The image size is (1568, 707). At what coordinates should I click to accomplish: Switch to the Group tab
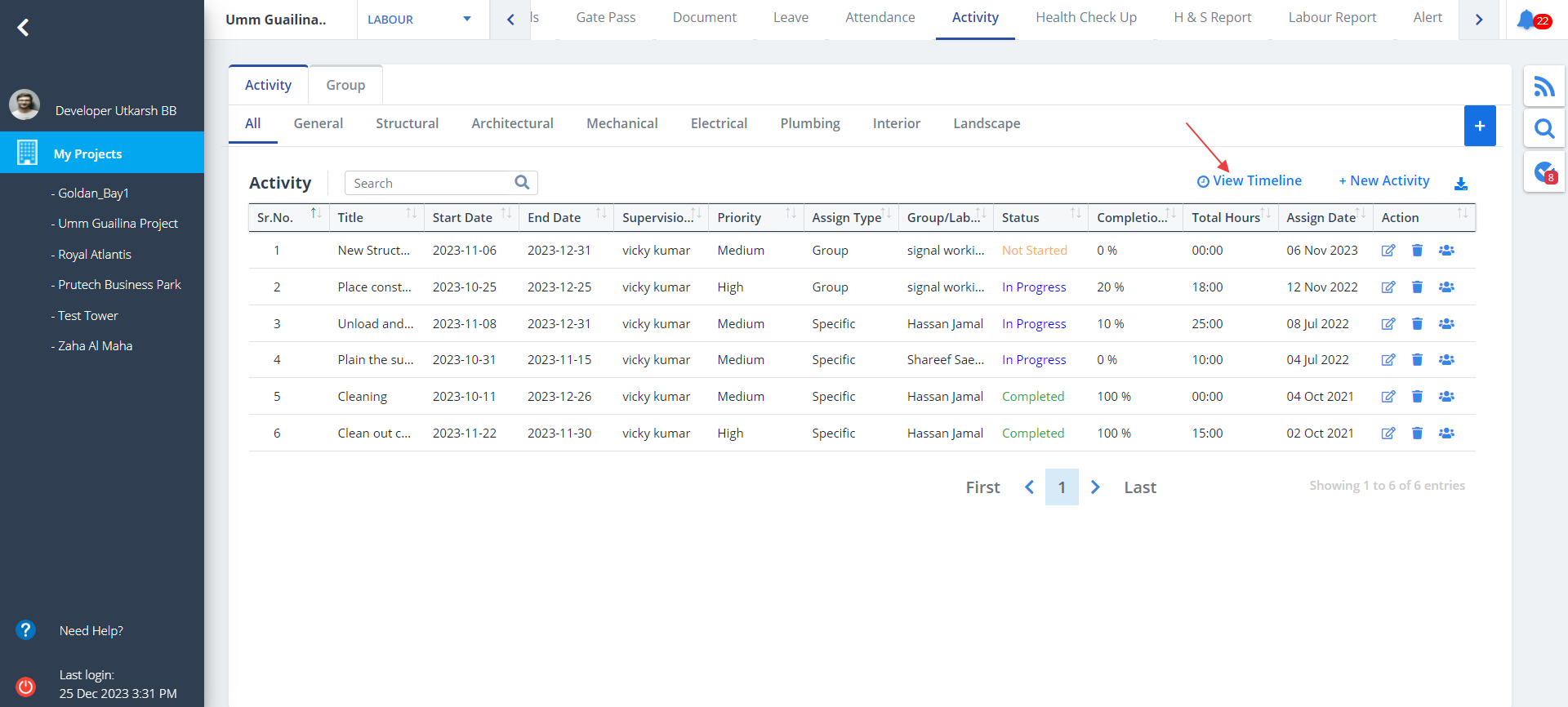tap(345, 85)
